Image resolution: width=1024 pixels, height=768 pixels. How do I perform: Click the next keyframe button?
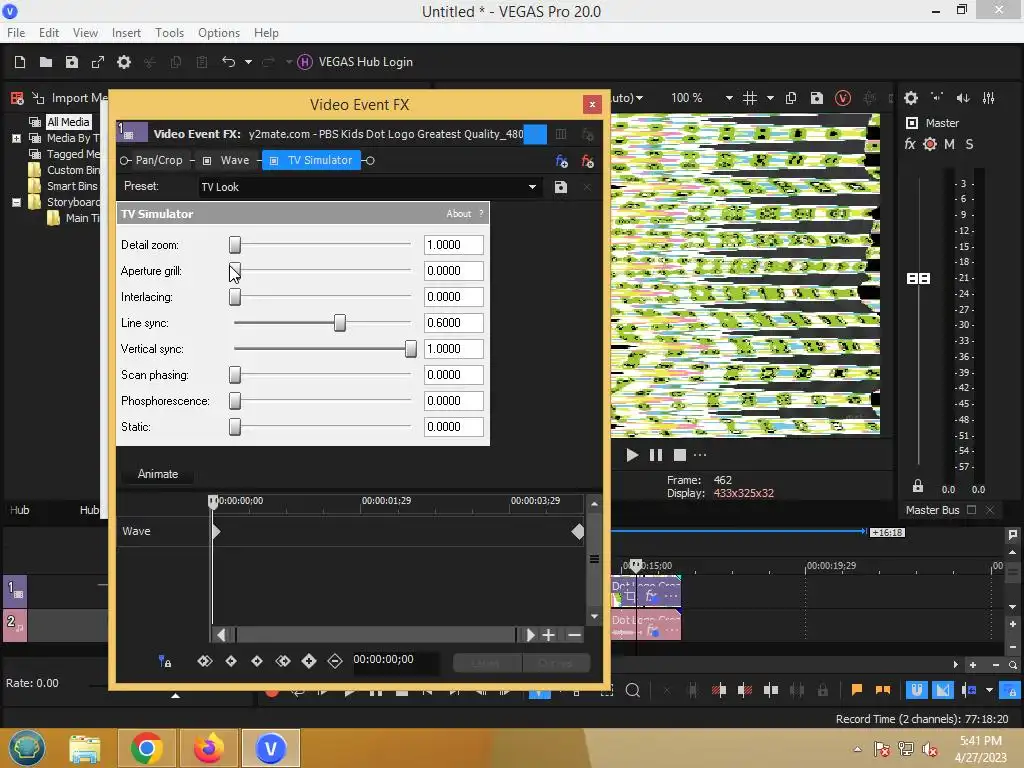[257, 661]
